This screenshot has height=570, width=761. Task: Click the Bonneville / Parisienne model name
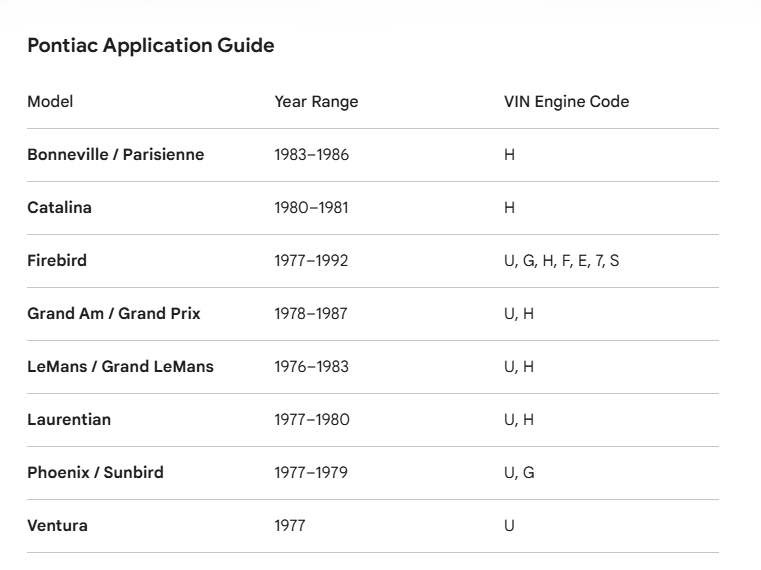tap(116, 154)
